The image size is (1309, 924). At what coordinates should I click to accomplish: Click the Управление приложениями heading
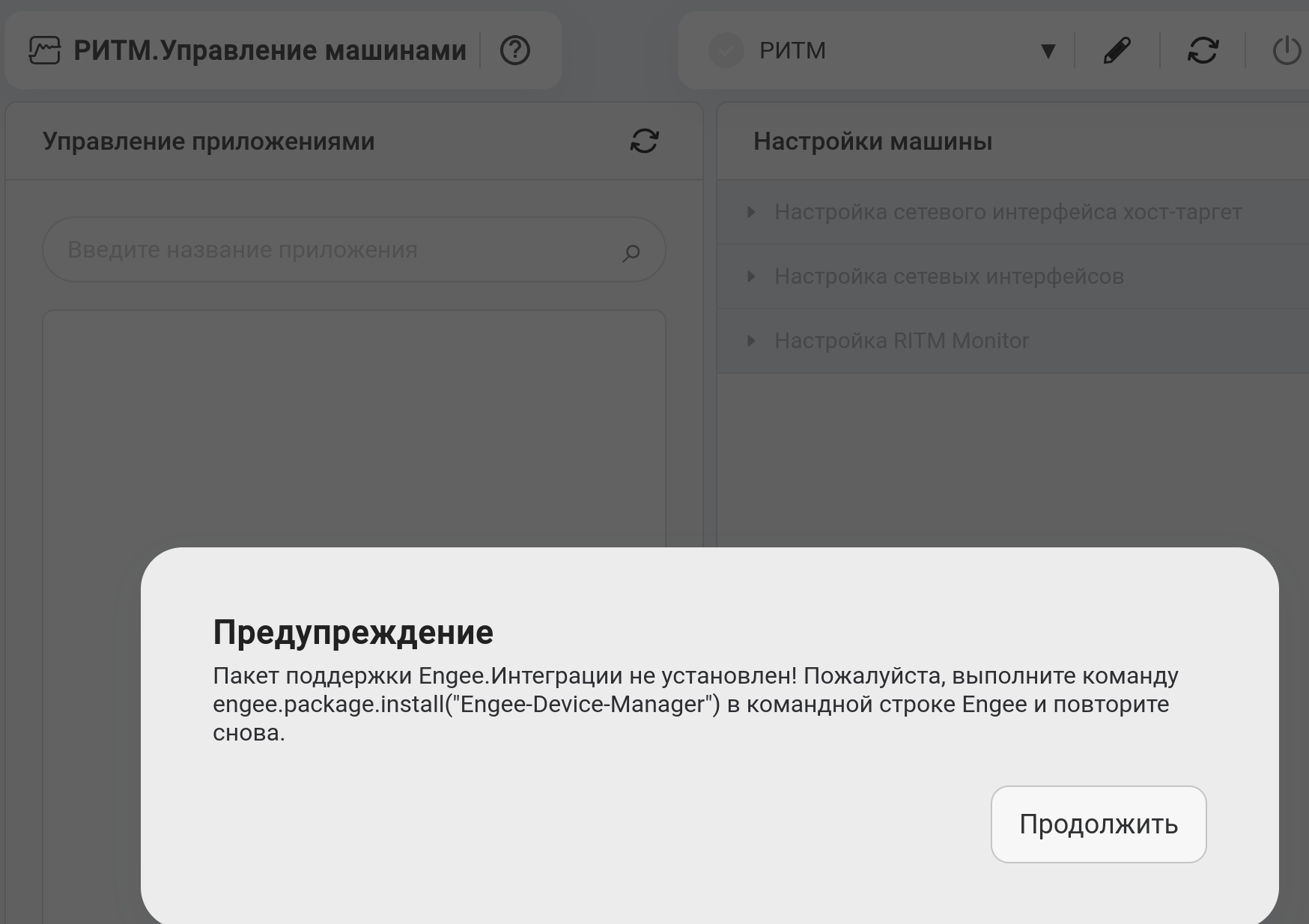click(208, 141)
